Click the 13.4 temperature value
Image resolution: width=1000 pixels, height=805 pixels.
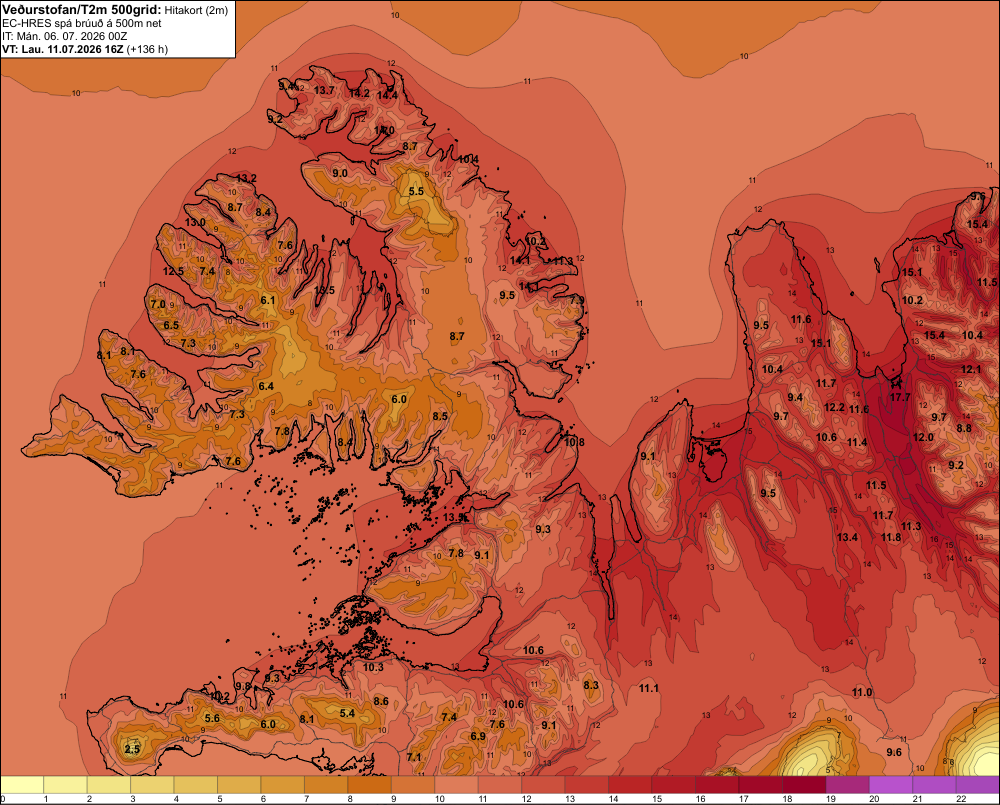click(x=847, y=538)
